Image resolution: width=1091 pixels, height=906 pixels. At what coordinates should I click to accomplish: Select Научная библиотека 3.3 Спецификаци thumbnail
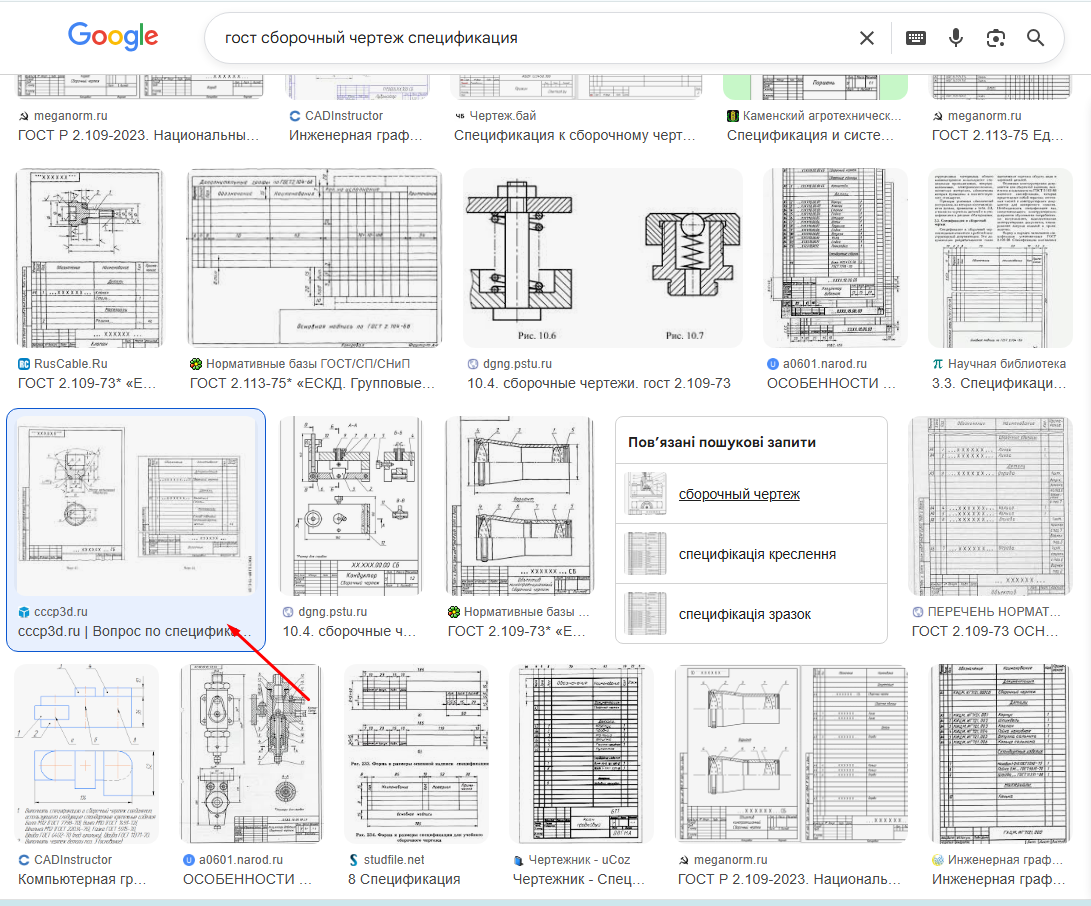coord(1001,257)
